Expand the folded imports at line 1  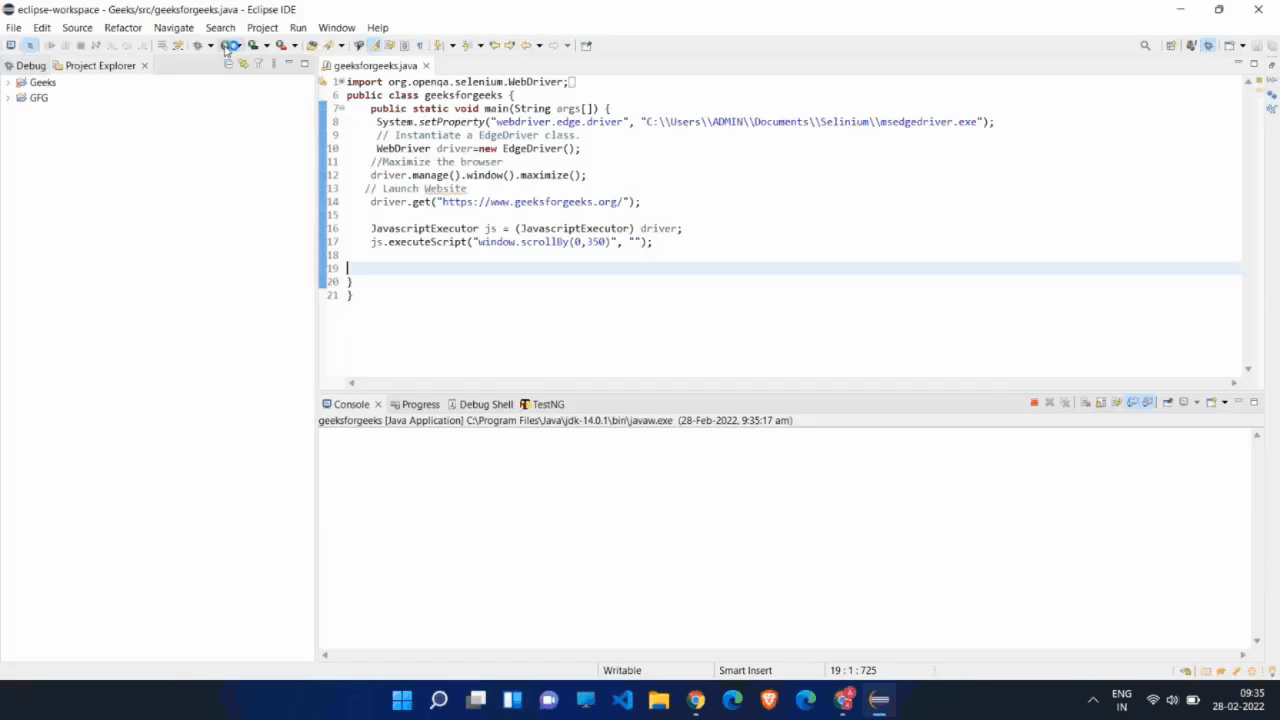coord(341,82)
